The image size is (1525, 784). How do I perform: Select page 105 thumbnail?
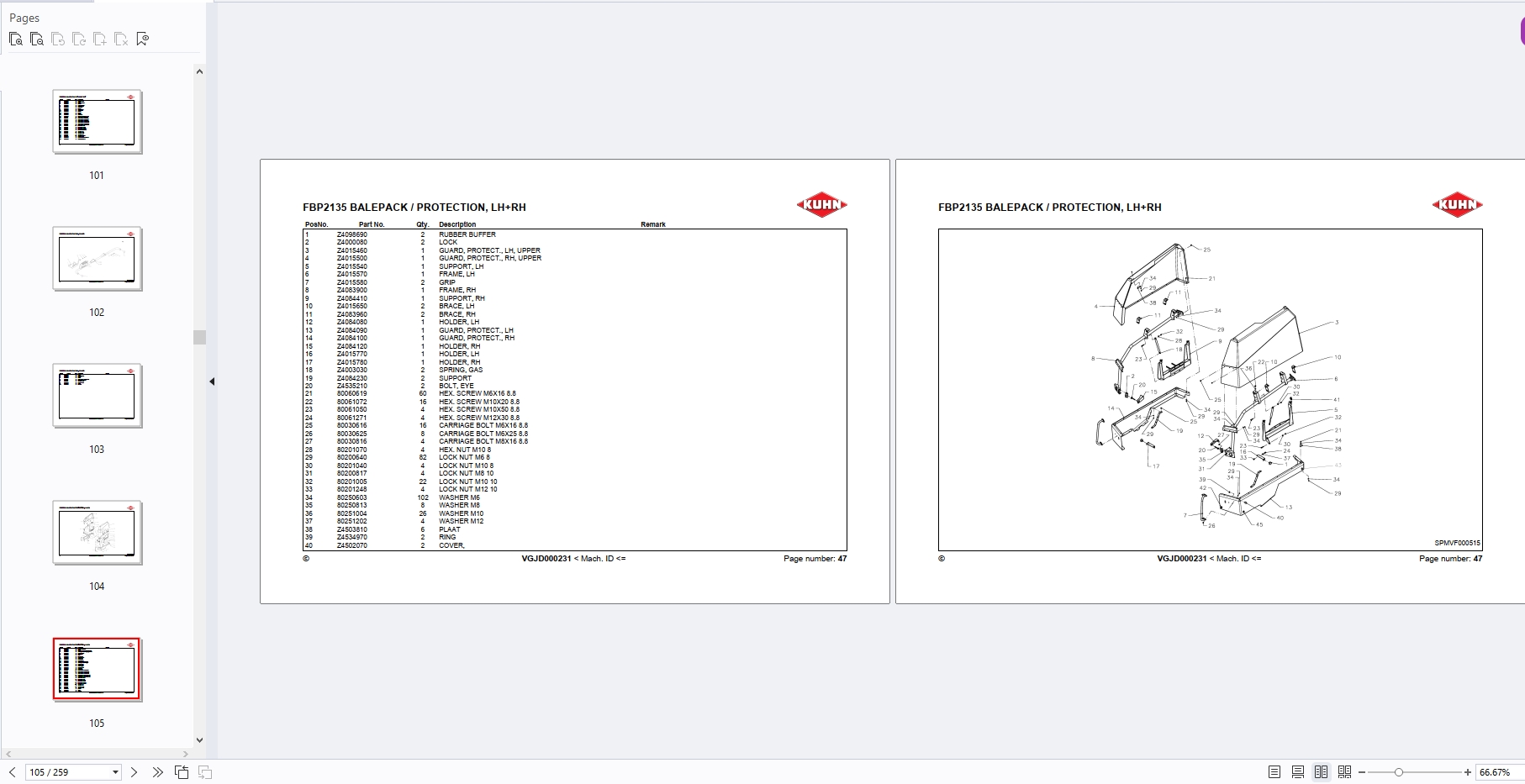pyautogui.click(x=98, y=670)
